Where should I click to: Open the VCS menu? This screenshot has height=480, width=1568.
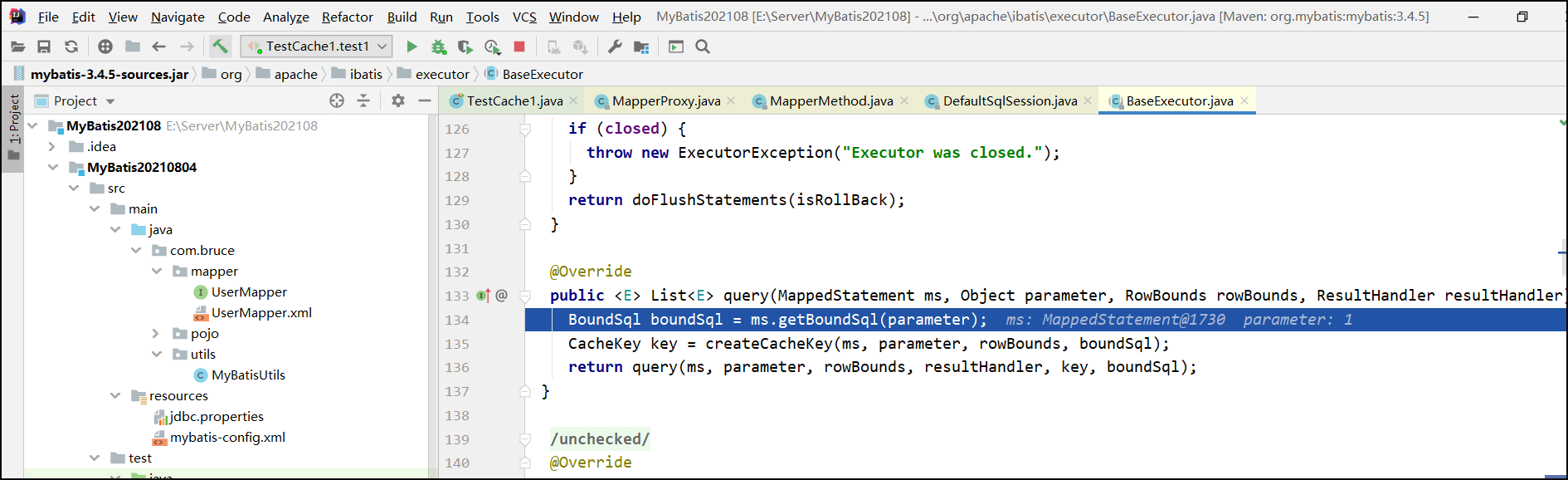tap(524, 17)
